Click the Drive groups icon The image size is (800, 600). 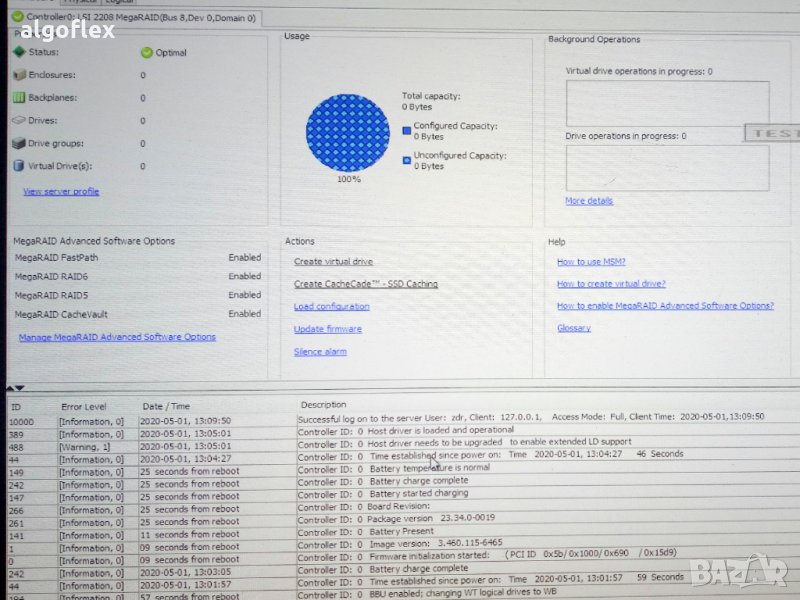click(x=19, y=143)
